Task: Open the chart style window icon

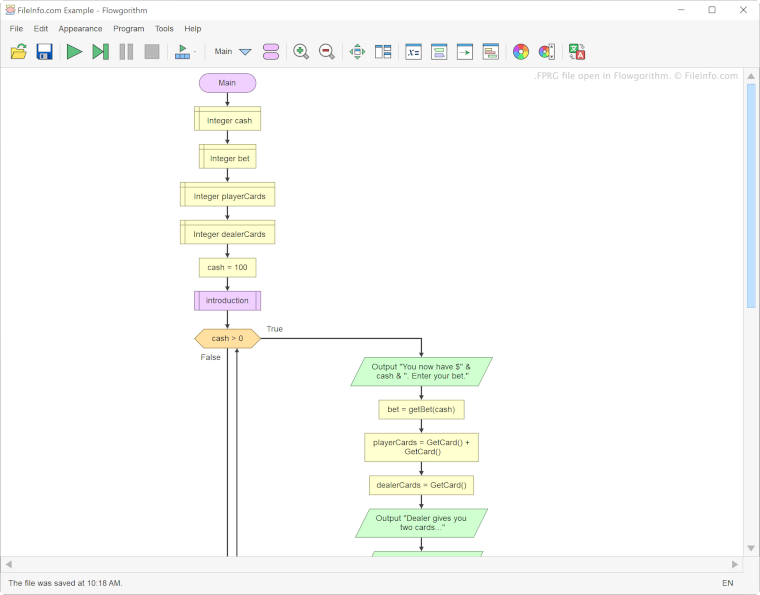Action: (x=491, y=51)
